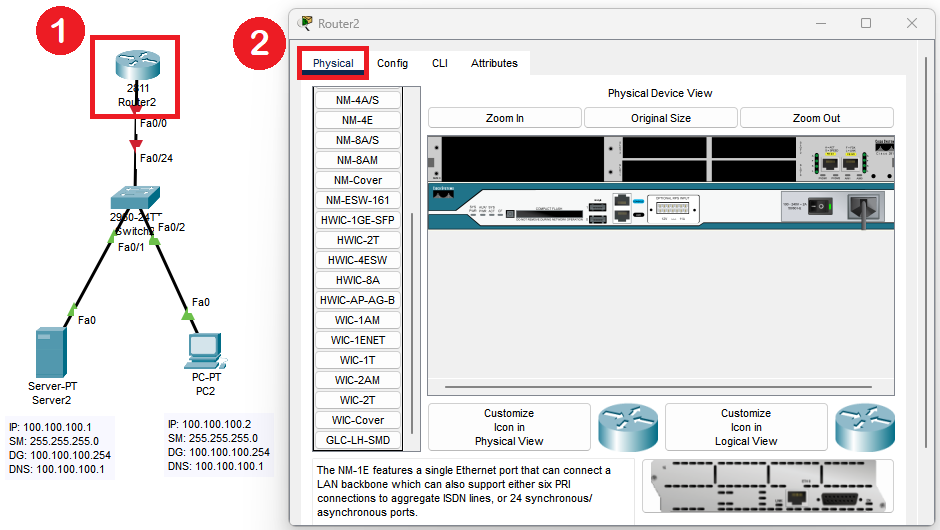Viewport: 940px width, 530px height.
Task: Click the Fa0/24 interface label
Action: click(156, 158)
